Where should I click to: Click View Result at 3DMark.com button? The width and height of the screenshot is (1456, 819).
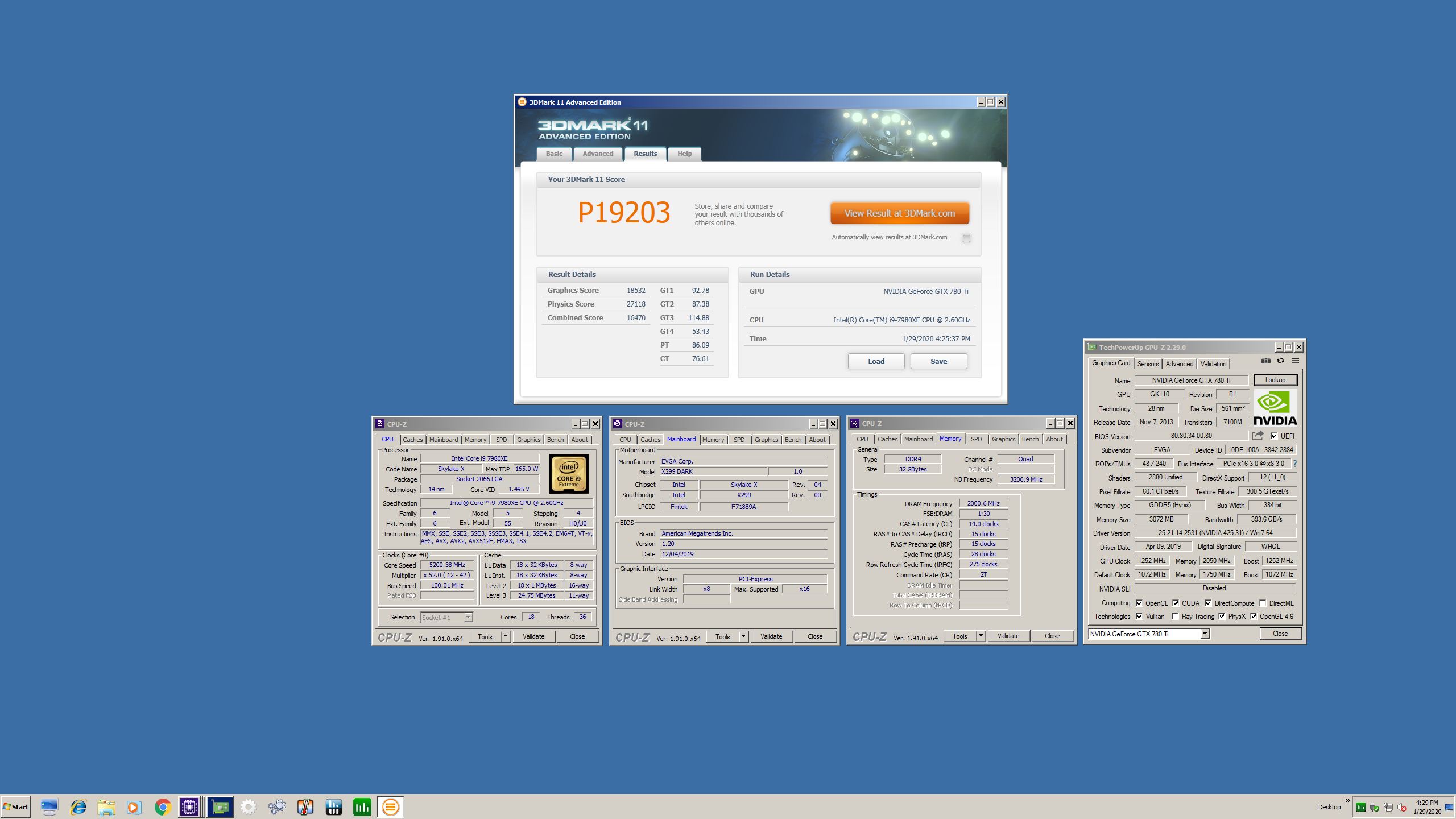tap(899, 213)
